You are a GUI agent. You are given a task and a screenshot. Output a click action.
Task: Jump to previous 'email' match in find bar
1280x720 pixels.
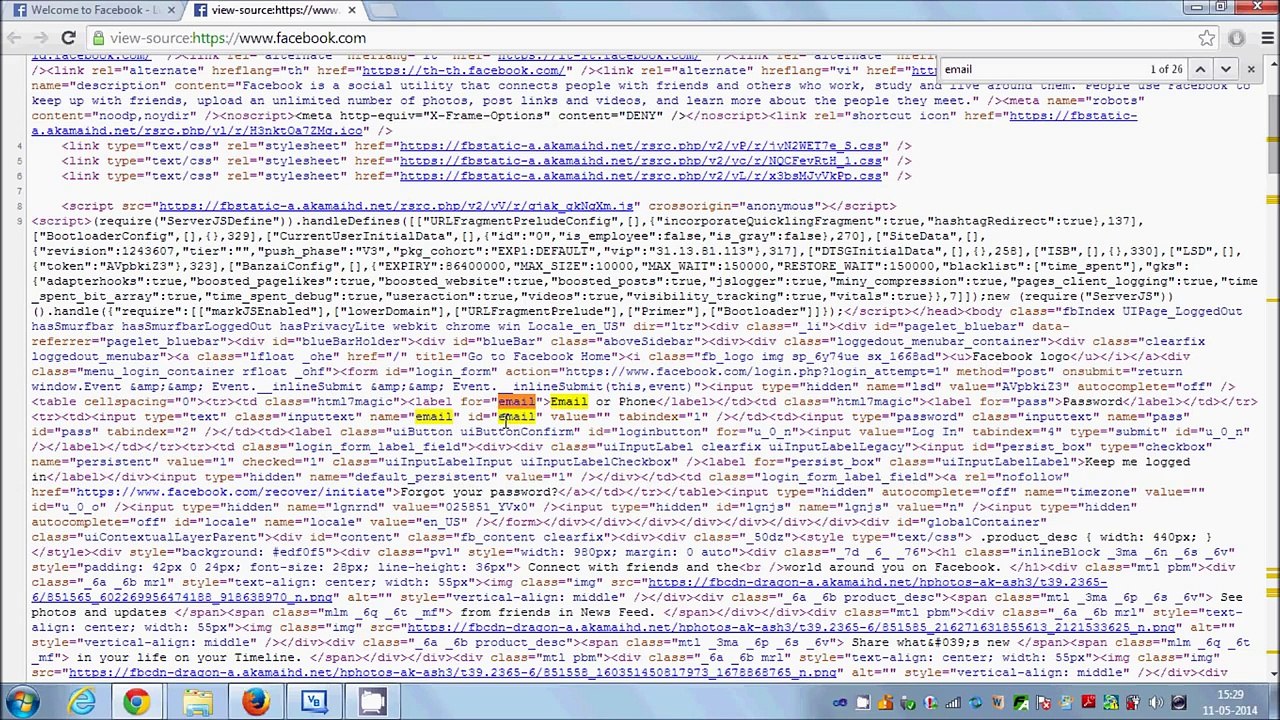click(1199, 69)
